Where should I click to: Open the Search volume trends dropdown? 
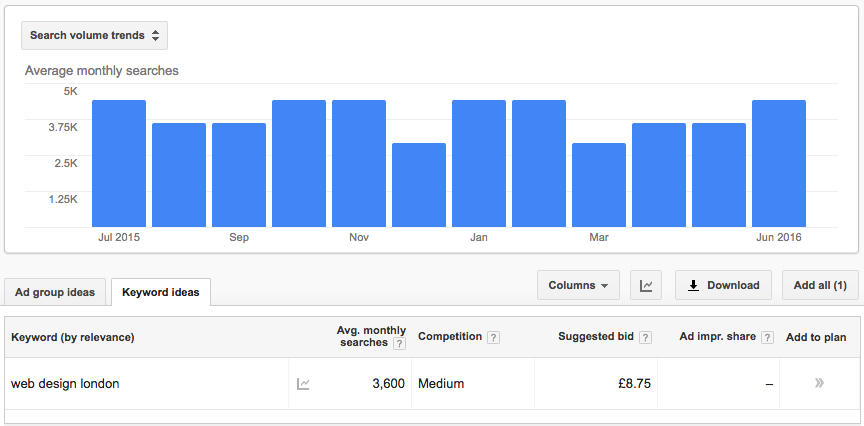pyautogui.click(x=94, y=36)
